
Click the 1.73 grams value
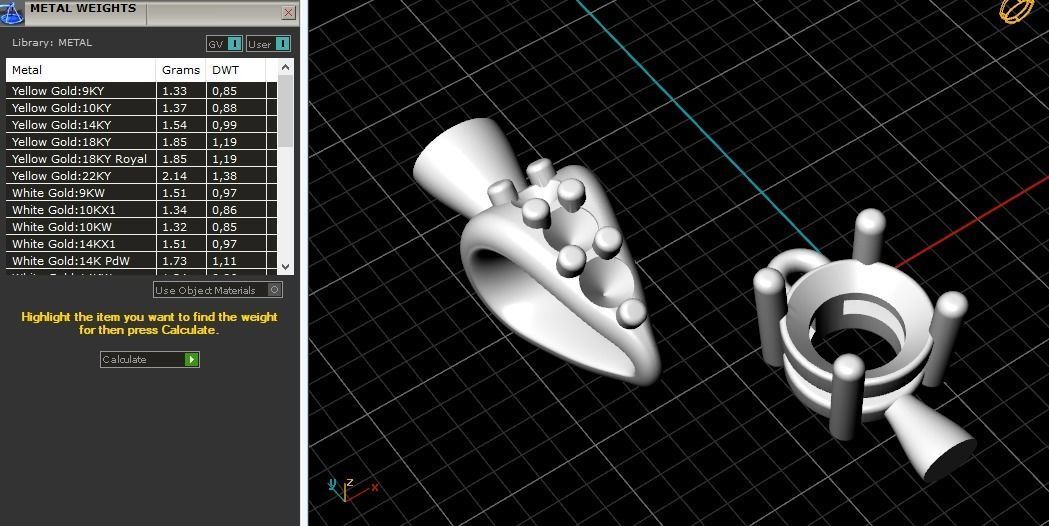(x=175, y=261)
